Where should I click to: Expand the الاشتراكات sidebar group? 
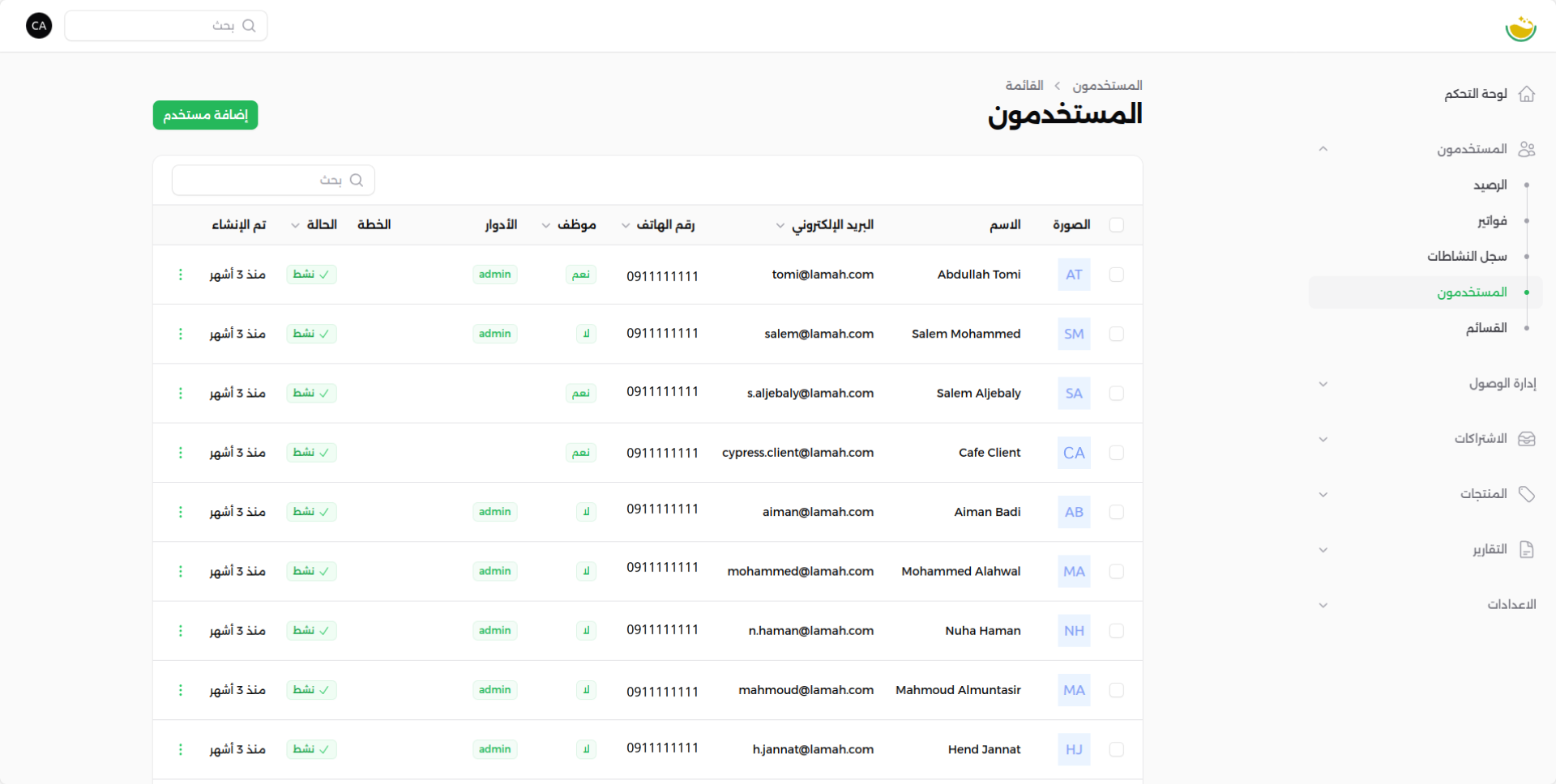pyautogui.click(x=1323, y=439)
